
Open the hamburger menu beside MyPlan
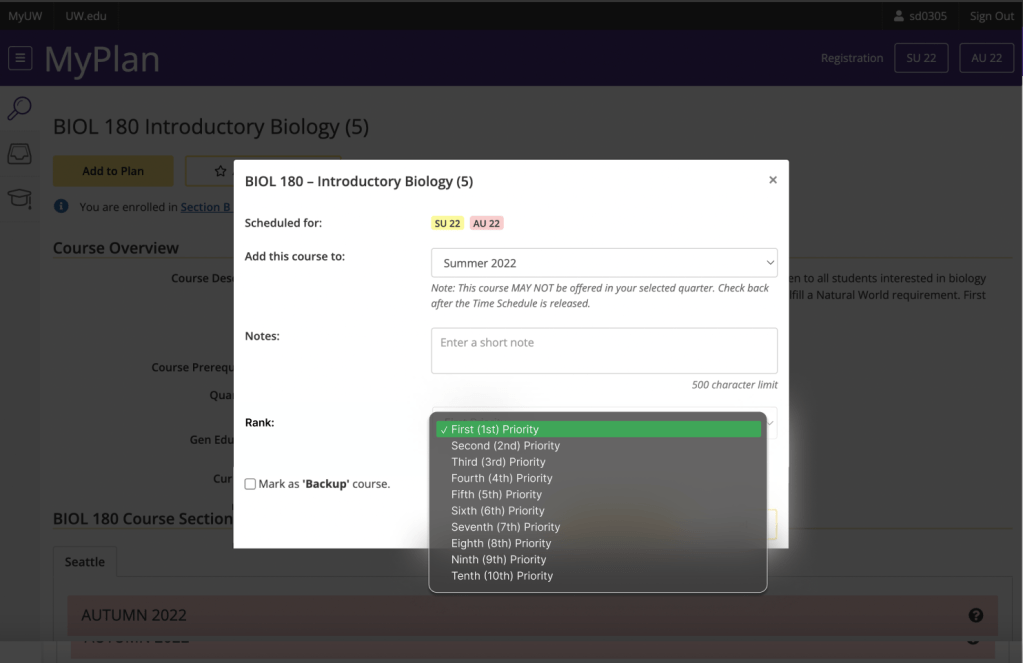[20, 58]
